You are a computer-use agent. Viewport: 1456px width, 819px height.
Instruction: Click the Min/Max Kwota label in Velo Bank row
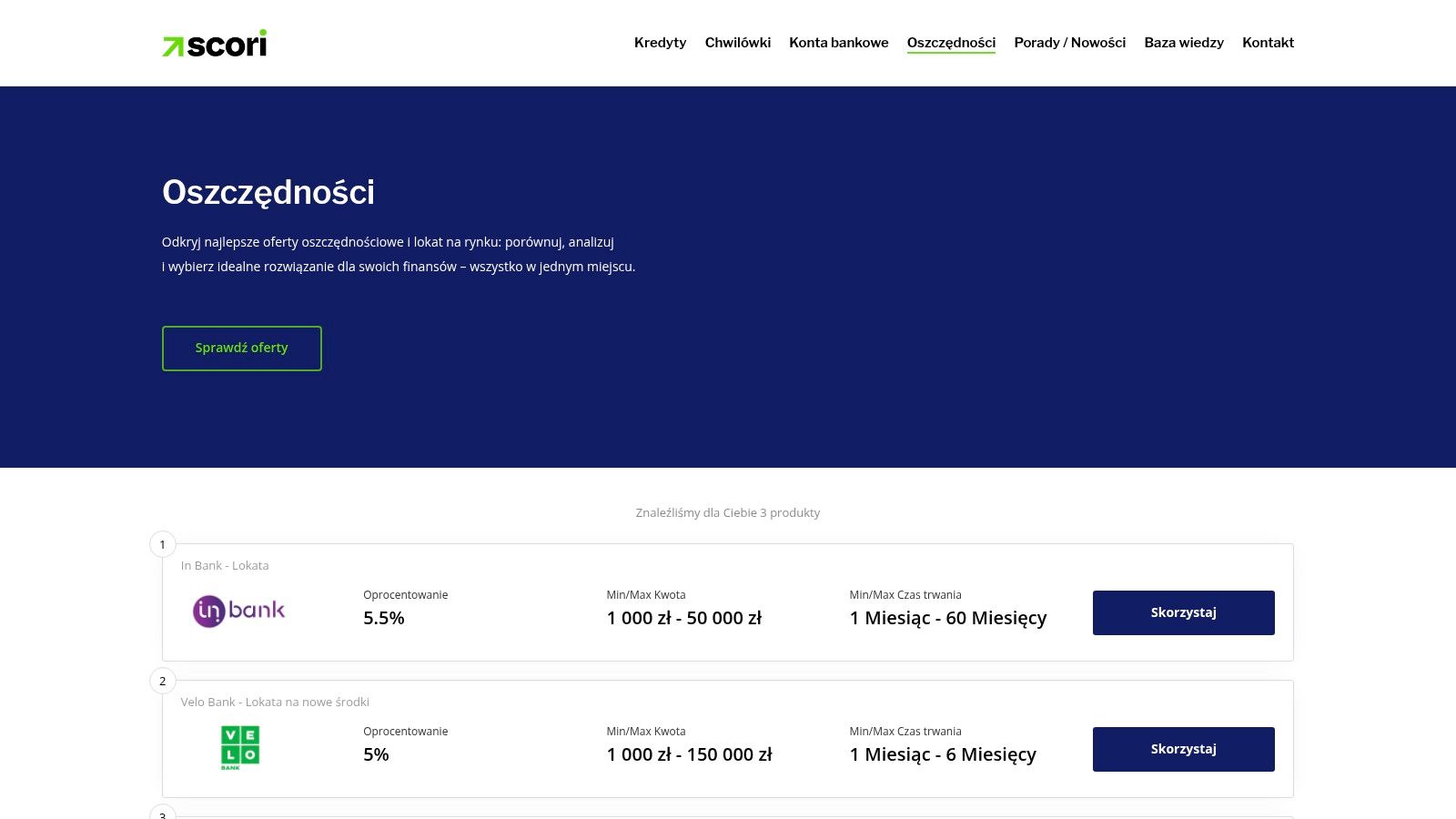click(x=646, y=731)
